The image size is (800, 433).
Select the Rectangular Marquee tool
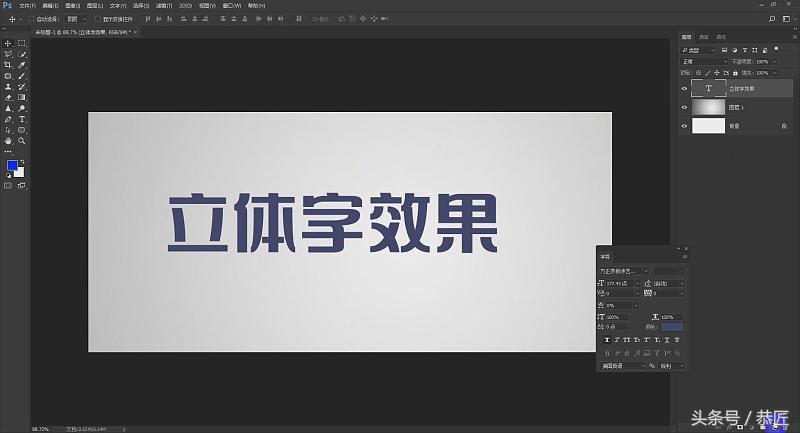(21, 43)
